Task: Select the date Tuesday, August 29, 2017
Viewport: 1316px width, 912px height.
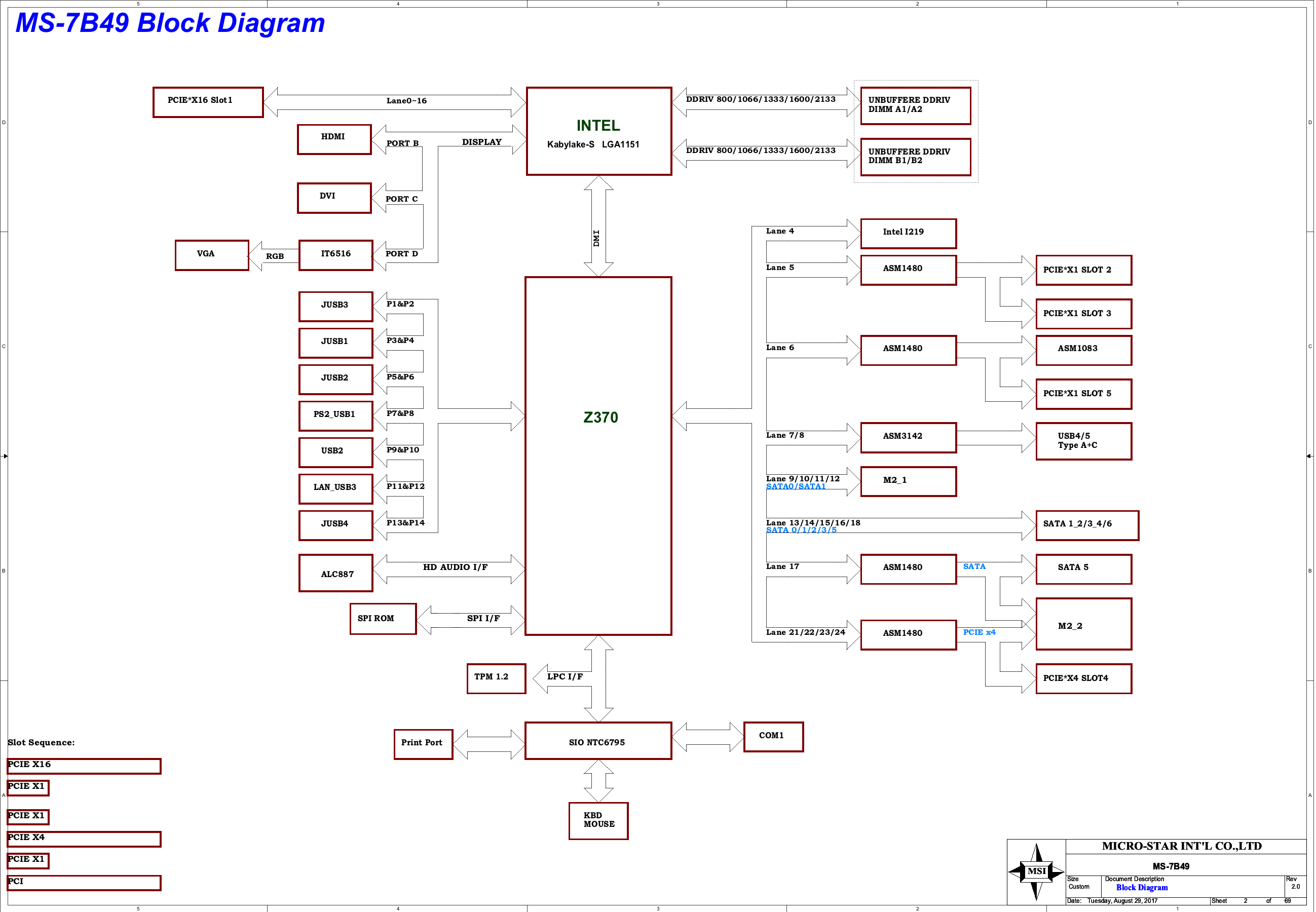Action: [x=1122, y=901]
